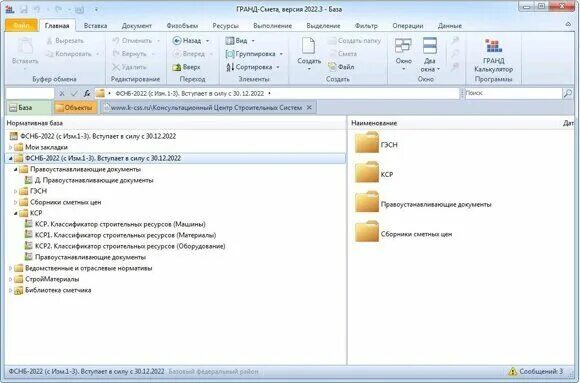The height and width of the screenshot is (383, 580).
Task: Click the magnifier search icon
Action: [567, 94]
